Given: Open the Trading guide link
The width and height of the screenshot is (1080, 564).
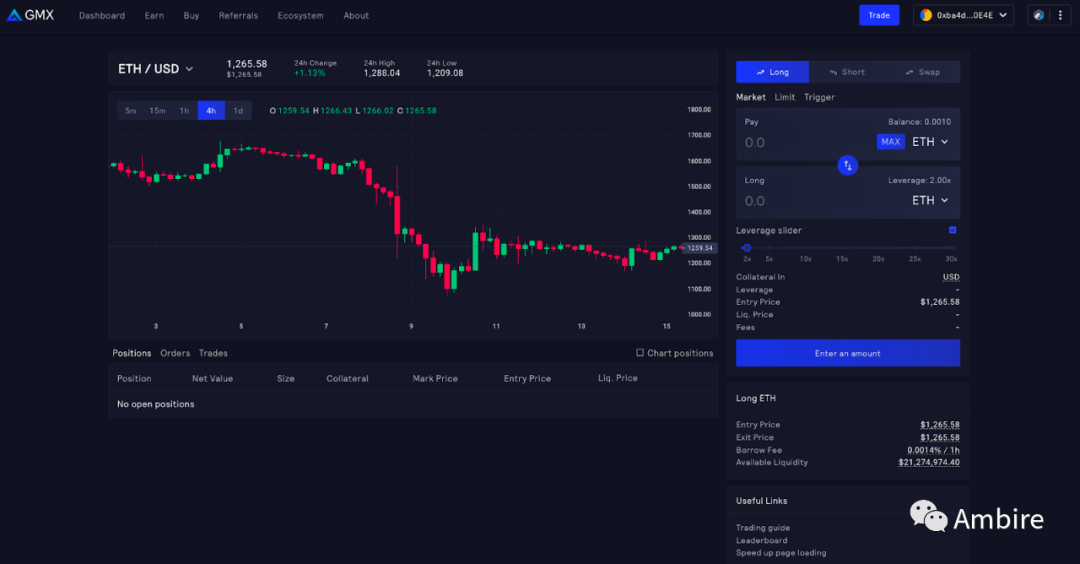Looking at the screenshot, I should click(x=762, y=528).
